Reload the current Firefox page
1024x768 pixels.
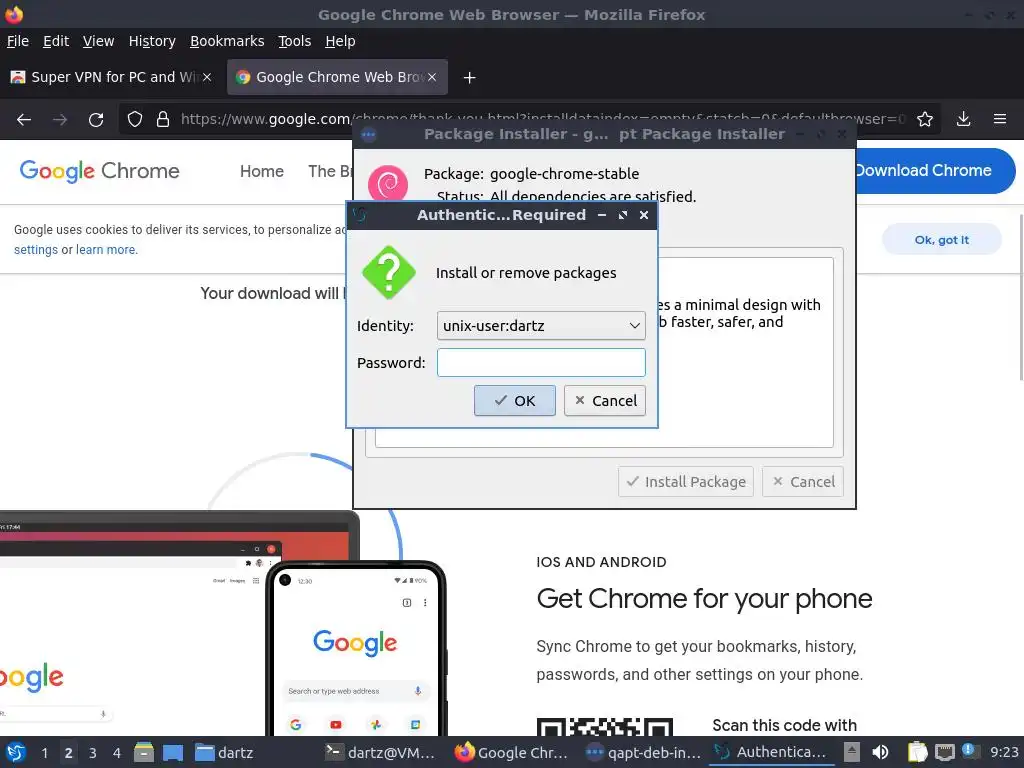pyautogui.click(x=96, y=120)
